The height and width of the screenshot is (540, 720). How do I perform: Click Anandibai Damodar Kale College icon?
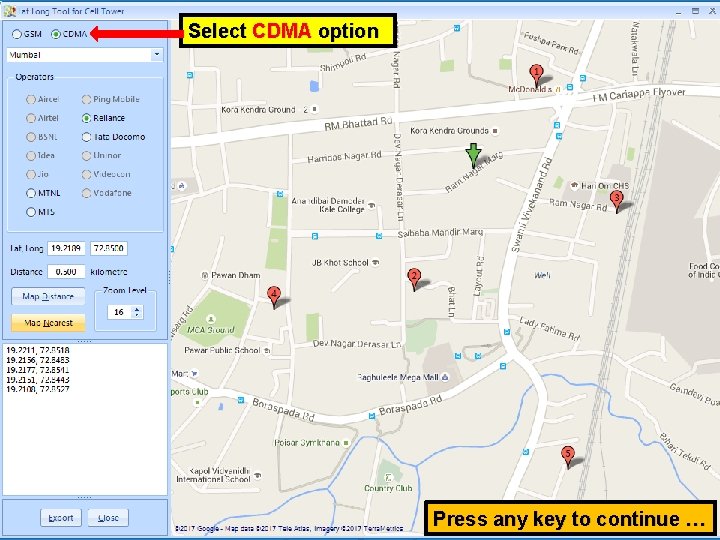tap(372, 205)
